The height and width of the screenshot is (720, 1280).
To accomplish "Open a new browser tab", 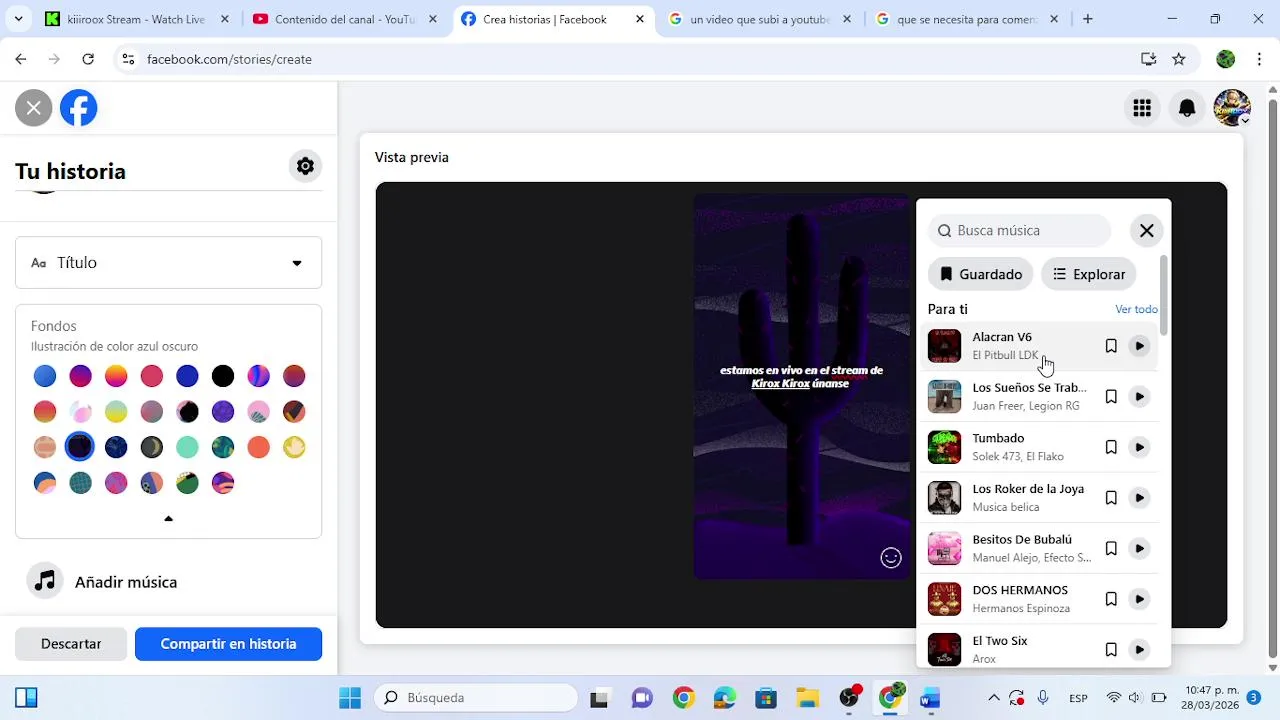I will [1087, 19].
